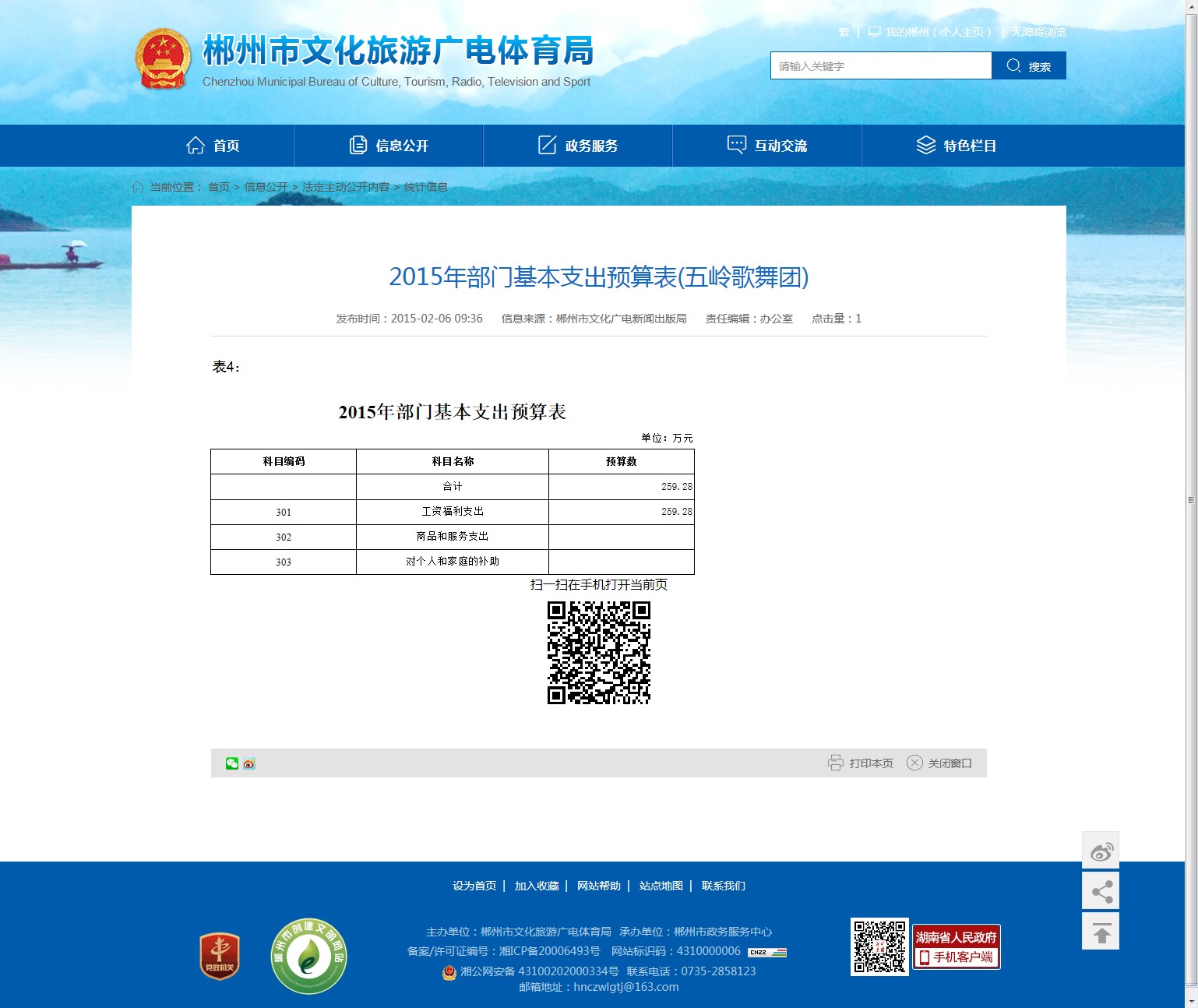Screen dimensions: 1198x1008
Task: Open the 首页 navigation menu item
Action: (213, 146)
